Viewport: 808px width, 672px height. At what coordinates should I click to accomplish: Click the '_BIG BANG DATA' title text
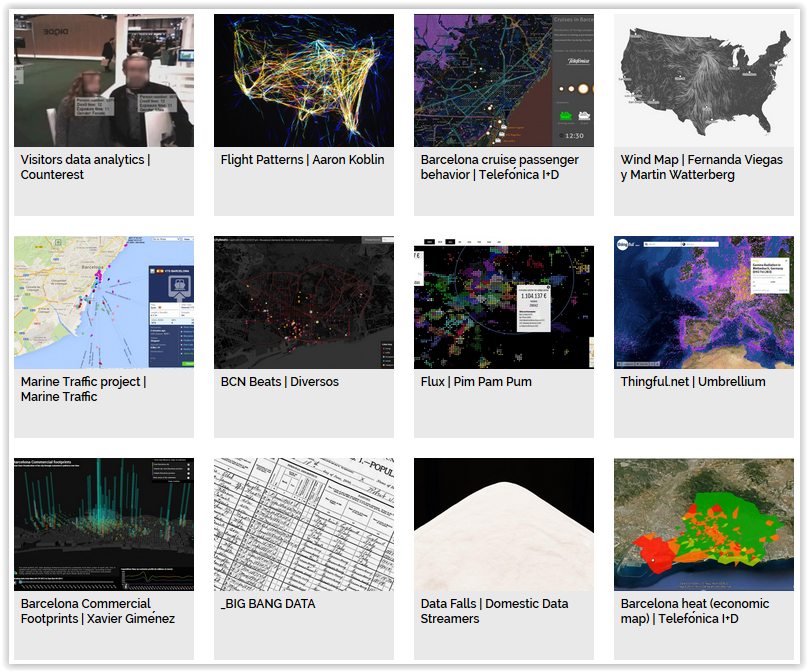pos(267,604)
